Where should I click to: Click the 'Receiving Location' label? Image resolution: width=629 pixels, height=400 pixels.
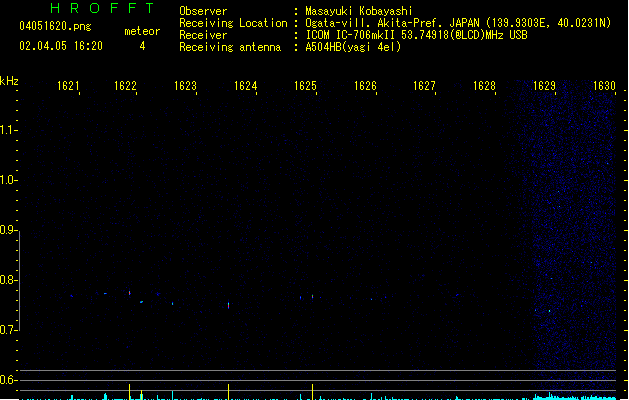click(x=233, y=23)
